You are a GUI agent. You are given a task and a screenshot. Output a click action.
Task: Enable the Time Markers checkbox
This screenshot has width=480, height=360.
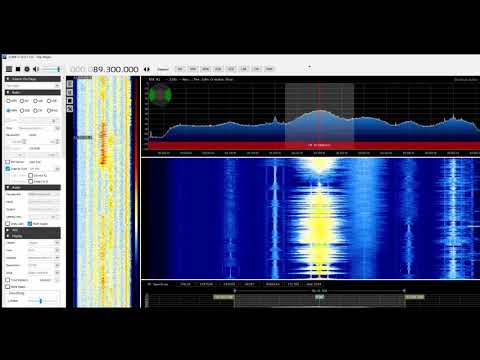tap(8, 280)
